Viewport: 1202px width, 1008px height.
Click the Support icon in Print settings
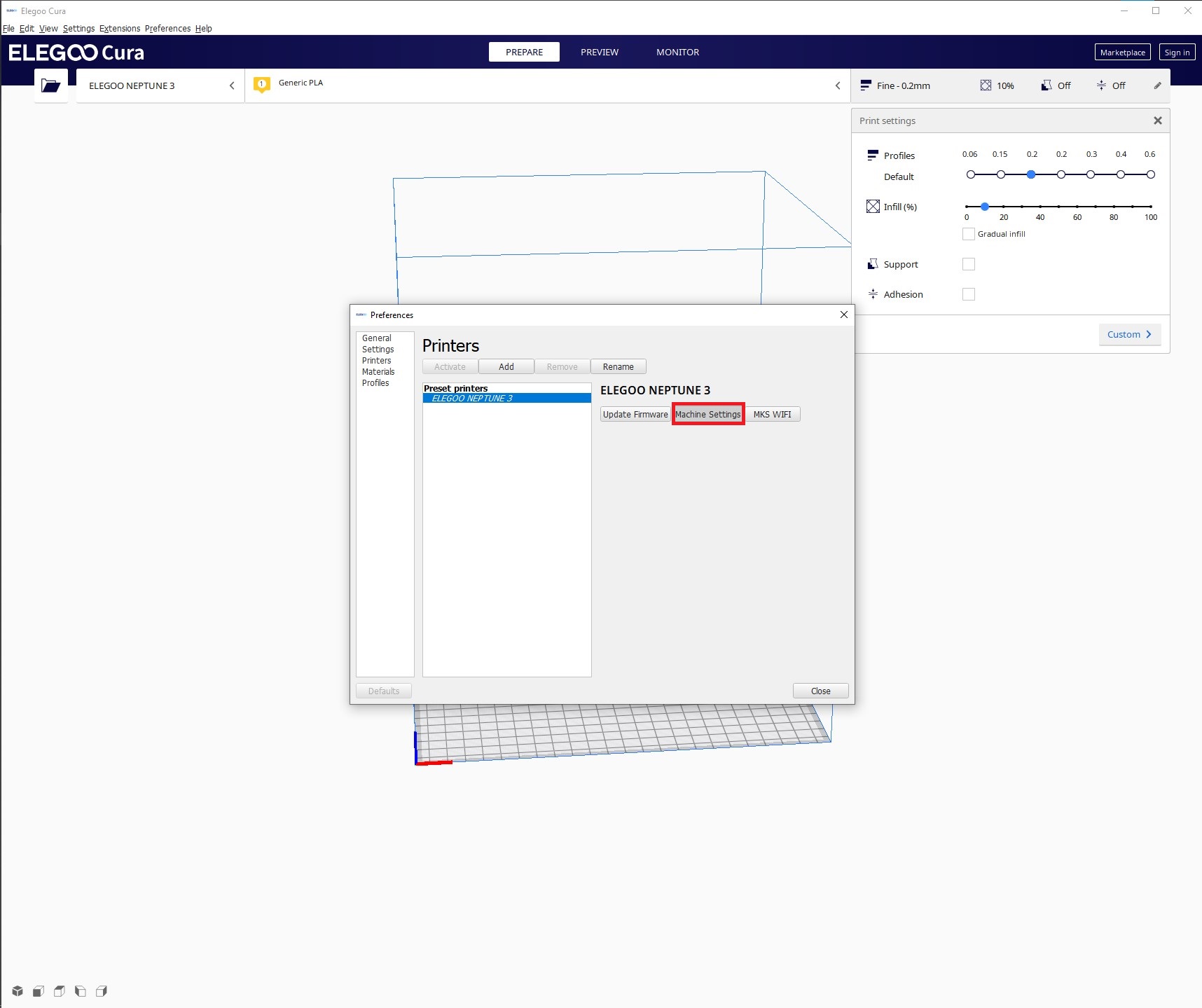pyautogui.click(x=873, y=264)
